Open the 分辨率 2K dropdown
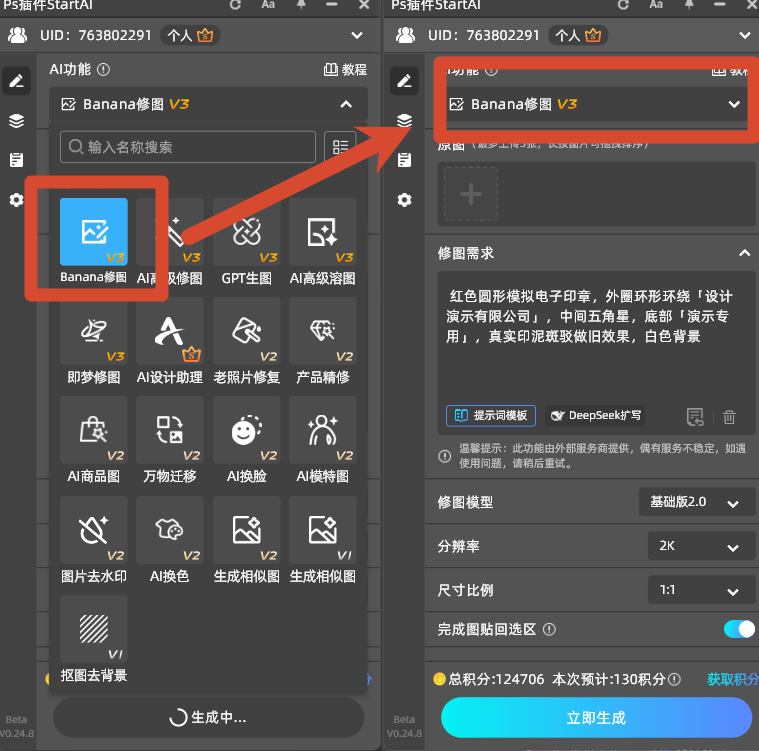The width and height of the screenshot is (759, 751). tap(701, 546)
